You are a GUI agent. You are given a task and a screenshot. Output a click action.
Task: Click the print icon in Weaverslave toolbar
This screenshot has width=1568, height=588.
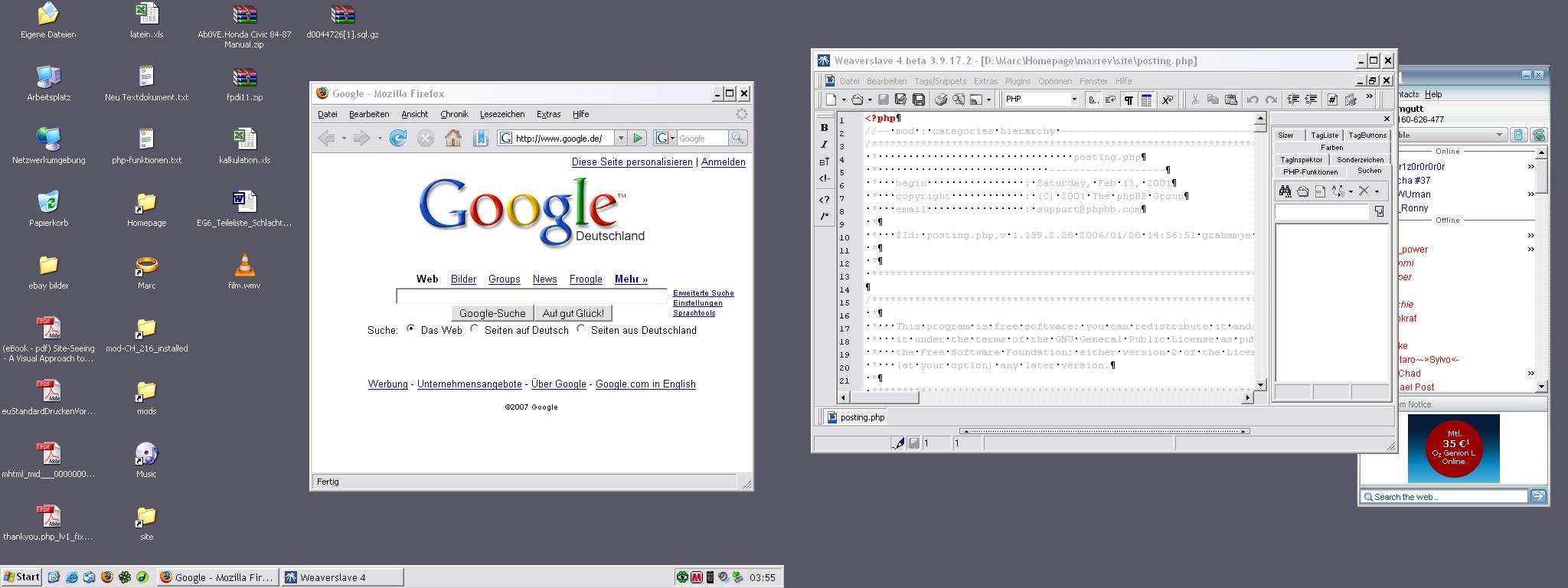941,100
